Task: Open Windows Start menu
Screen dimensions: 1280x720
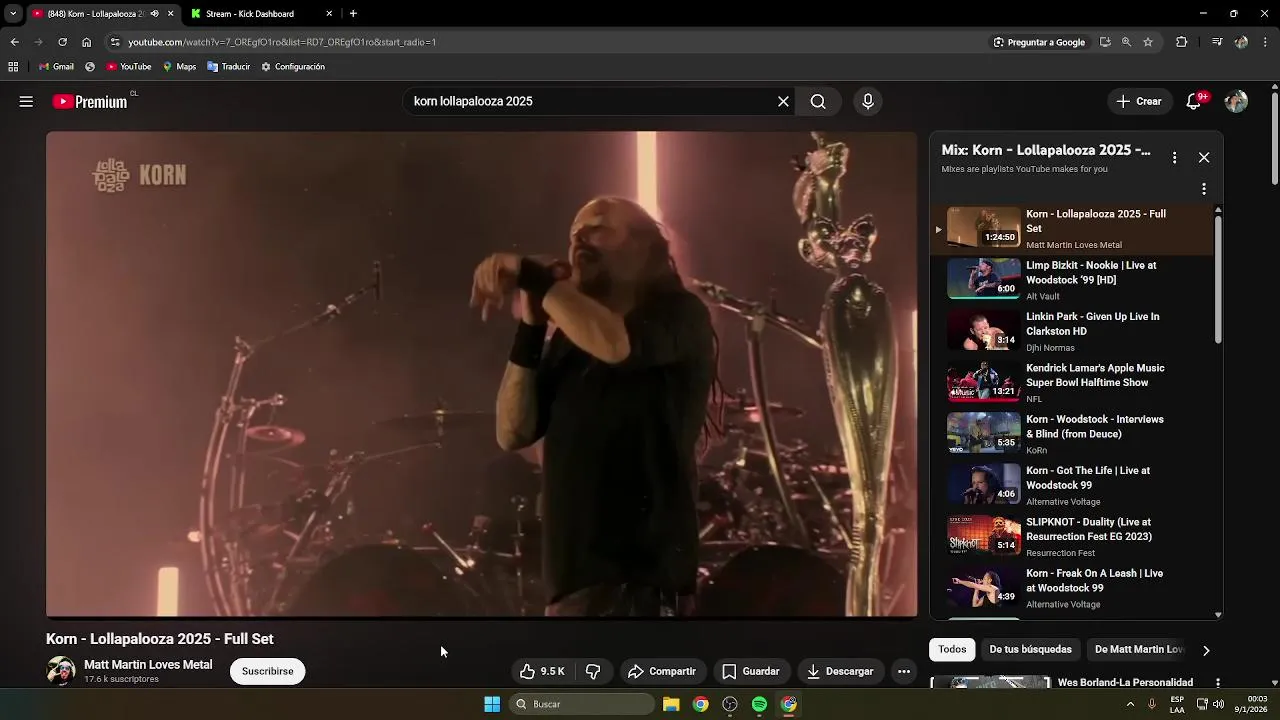Action: pos(492,704)
